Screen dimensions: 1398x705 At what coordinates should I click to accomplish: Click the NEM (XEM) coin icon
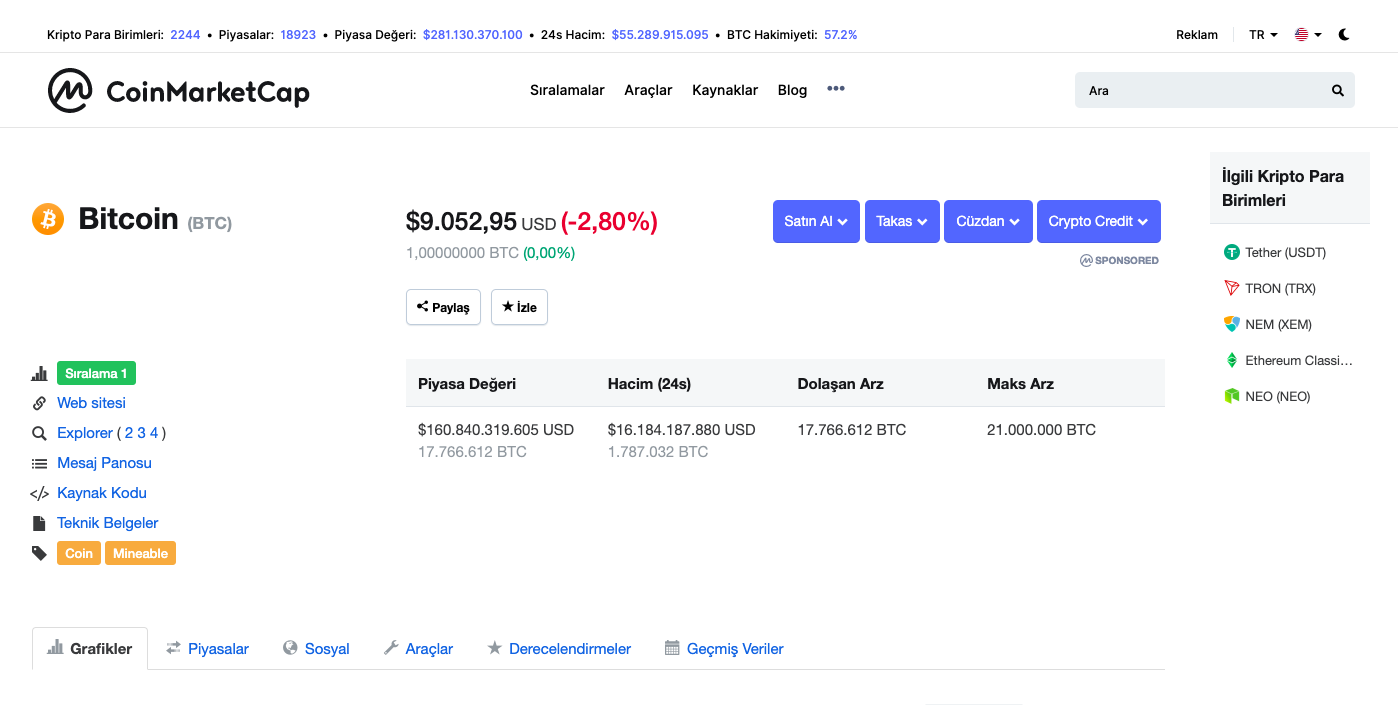(1232, 324)
